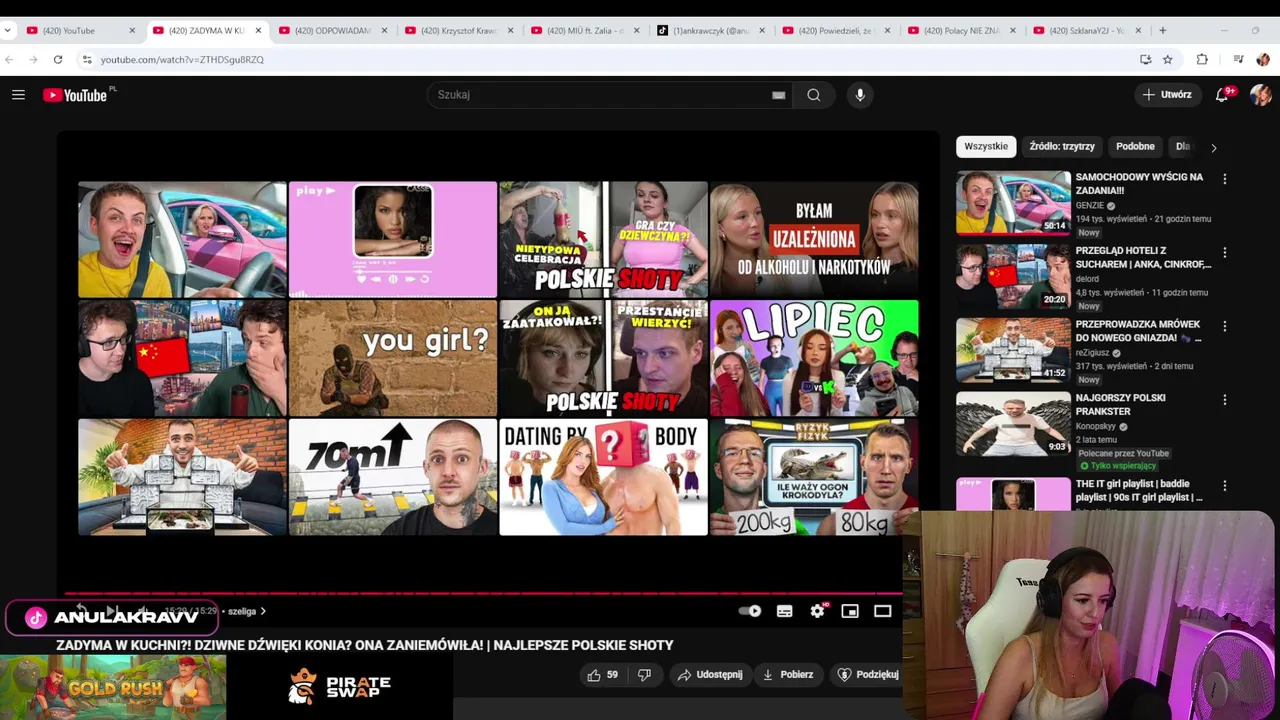Click the Pirate Swap banner logo
The height and width of the screenshot is (720, 1280).
340,687
